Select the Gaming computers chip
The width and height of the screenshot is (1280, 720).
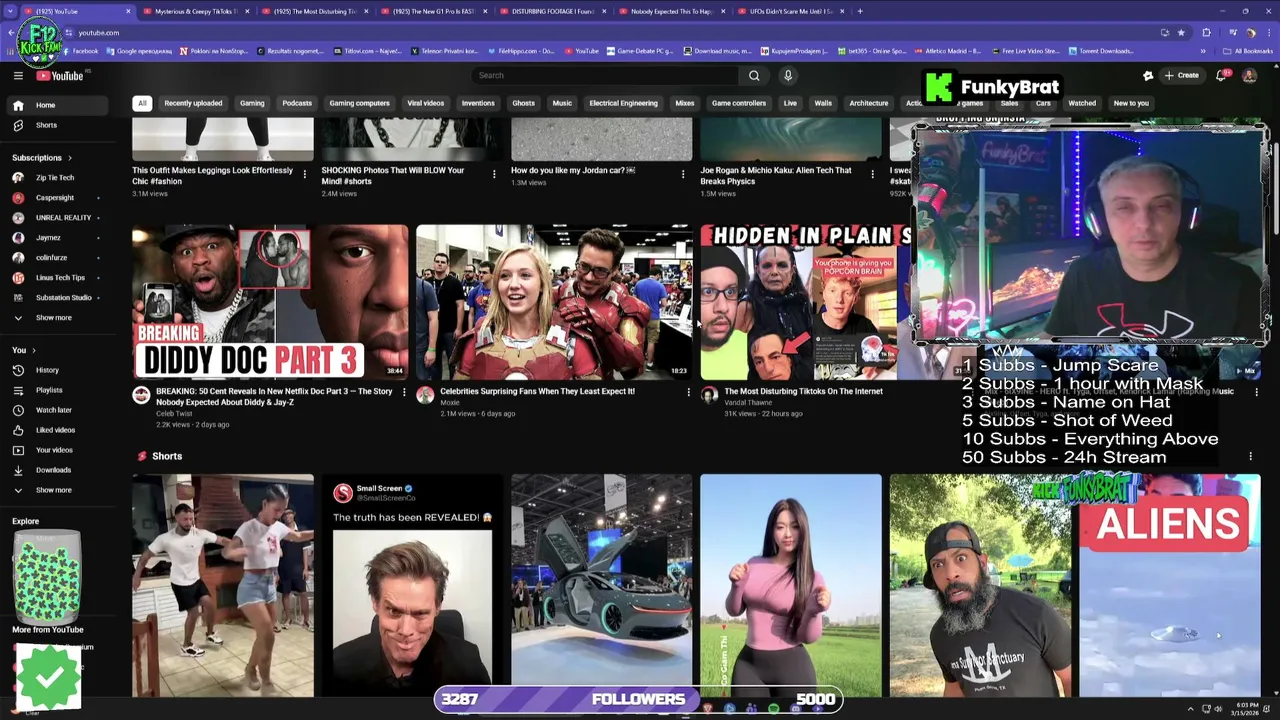359,103
